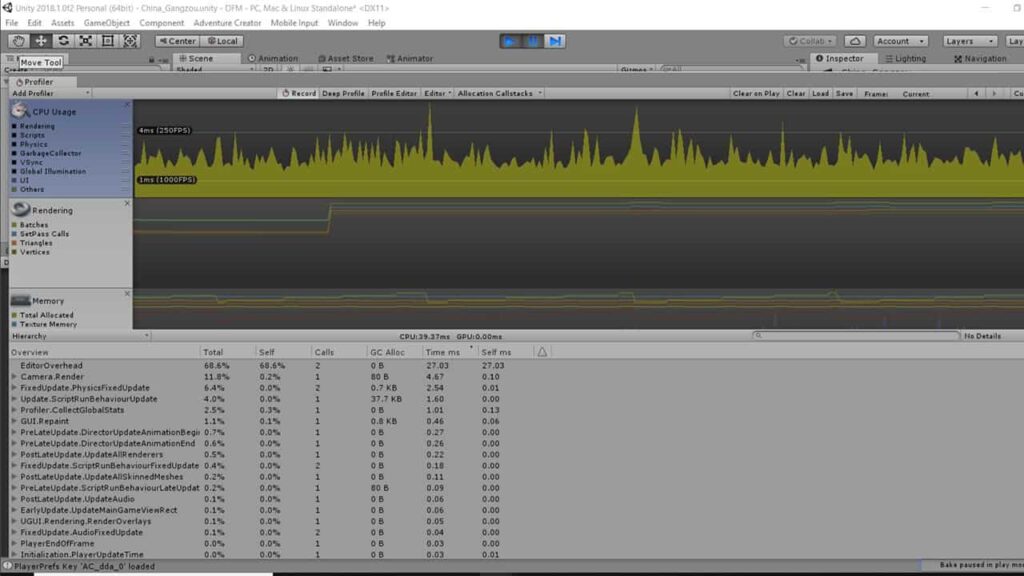Go to next profiler frame
Viewport: 1024px width, 576px height.
(x=994, y=93)
